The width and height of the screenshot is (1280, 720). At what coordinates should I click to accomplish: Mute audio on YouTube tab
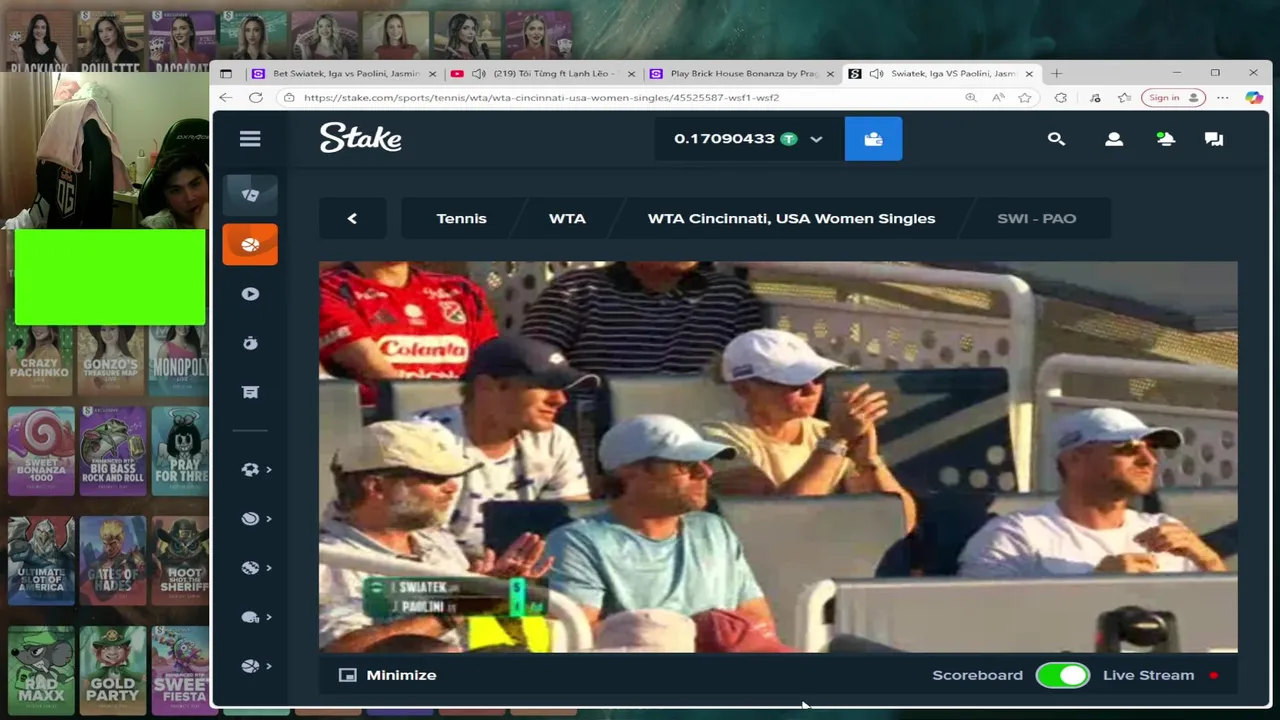click(478, 73)
